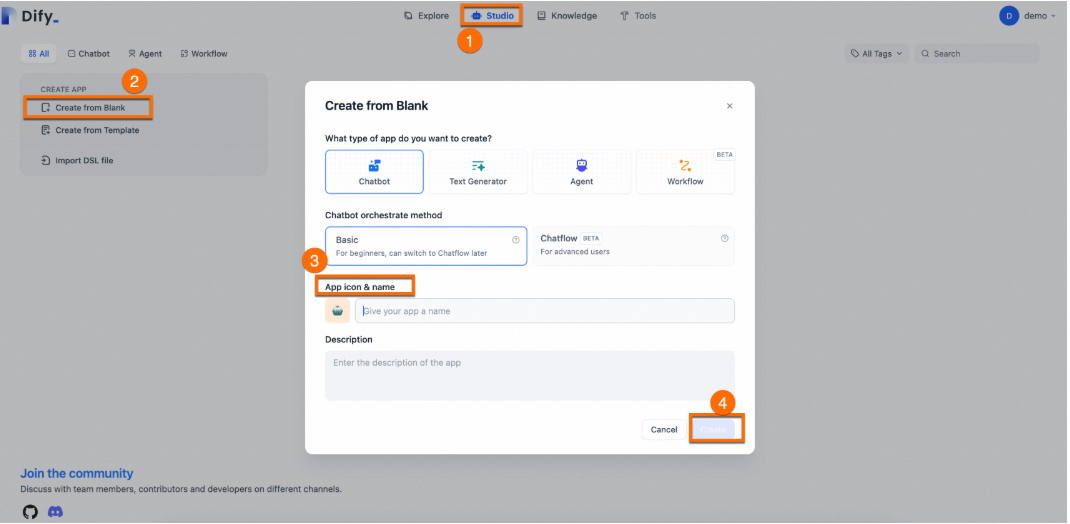The image size is (1070, 524).
Task: Open the GitHub community link icon
Action: click(x=30, y=512)
